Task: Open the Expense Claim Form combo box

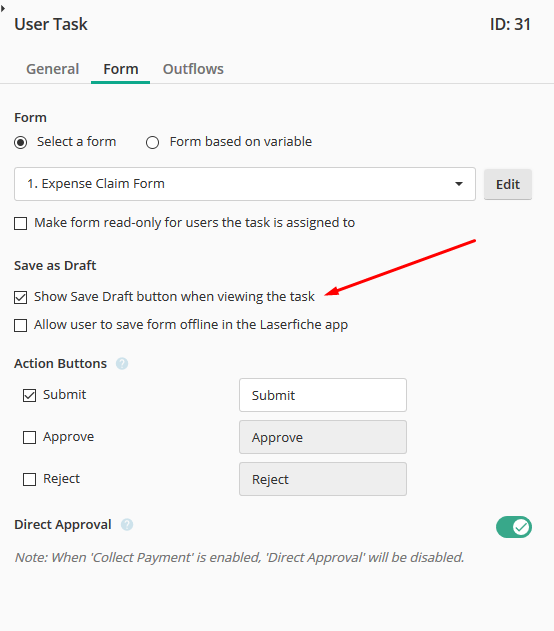Action: tap(245, 184)
